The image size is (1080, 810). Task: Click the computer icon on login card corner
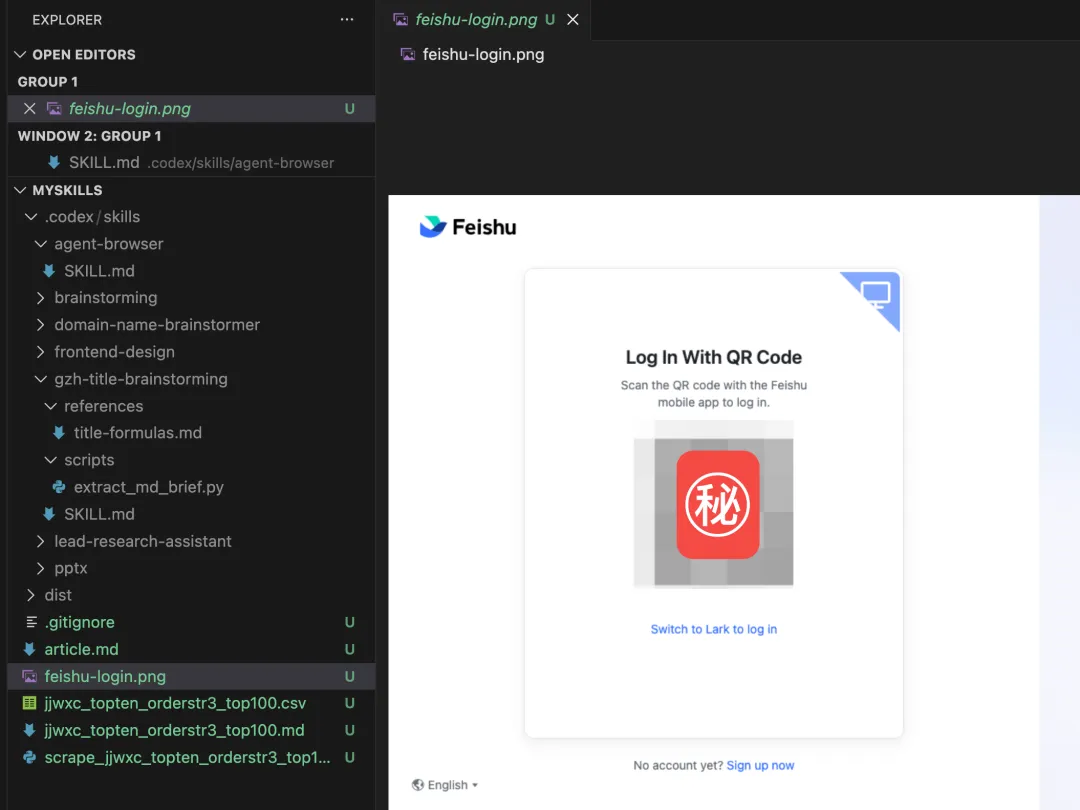click(876, 294)
